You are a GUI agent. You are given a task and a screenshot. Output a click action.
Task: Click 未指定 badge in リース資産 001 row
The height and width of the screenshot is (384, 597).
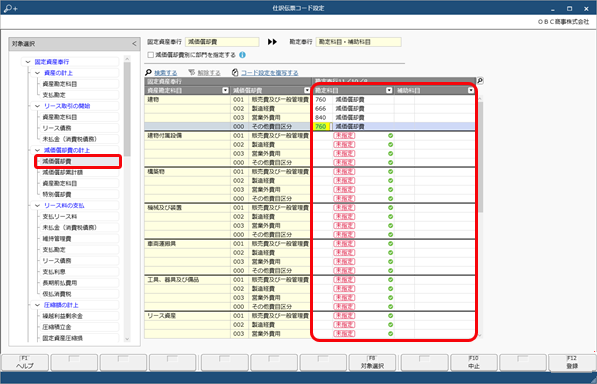(x=344, y=316)
